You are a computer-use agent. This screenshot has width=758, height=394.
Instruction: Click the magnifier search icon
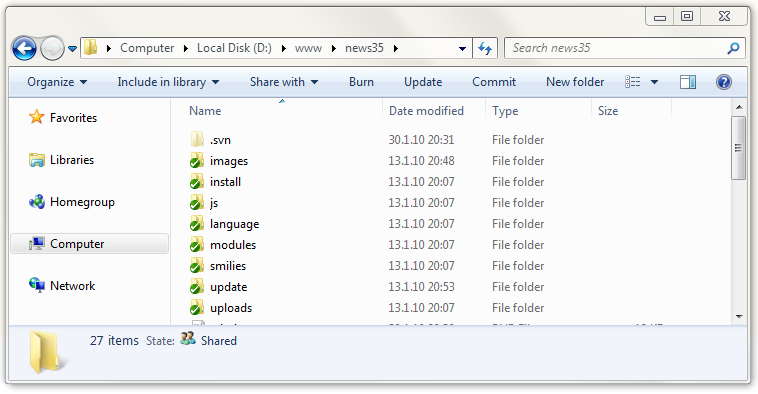733,48
